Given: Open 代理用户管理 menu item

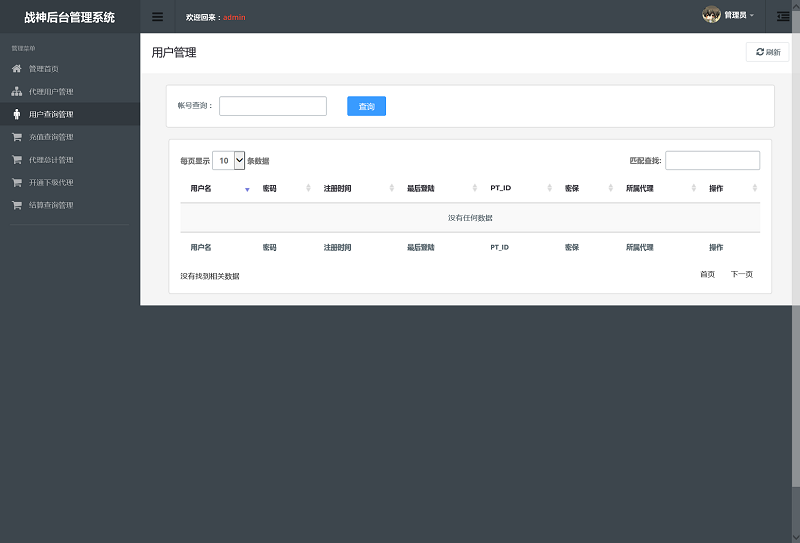Looking at the screenshot, I should [x=70, y=91].
